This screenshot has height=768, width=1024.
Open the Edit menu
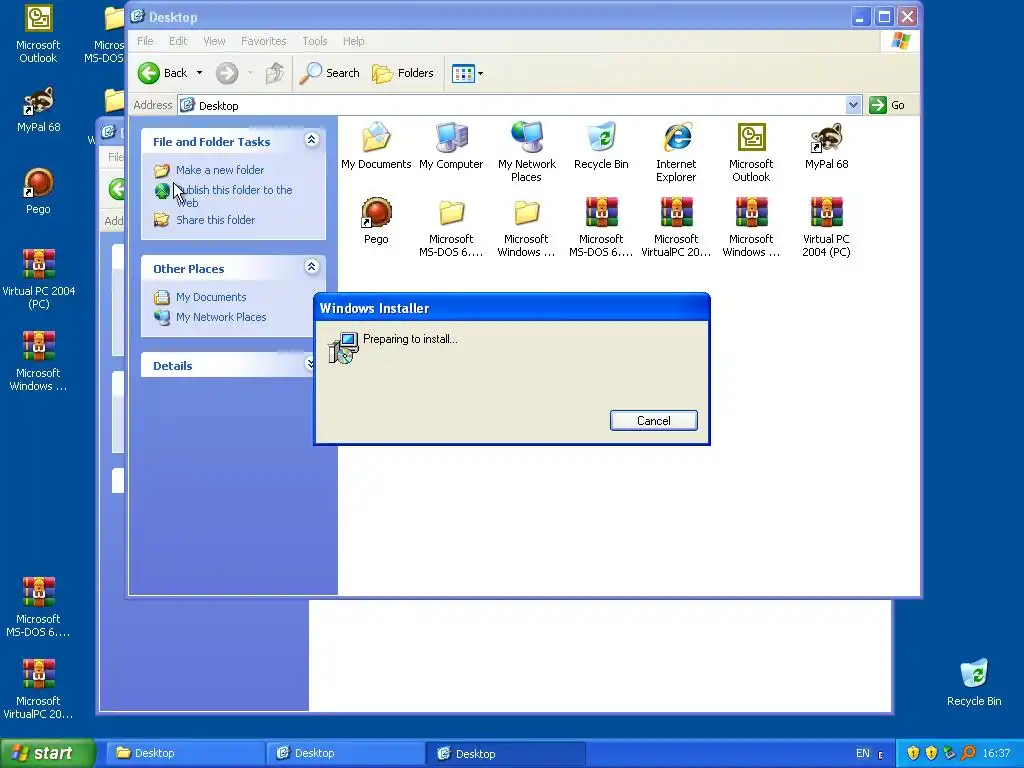pyautogui.click(x=178, y=41)
